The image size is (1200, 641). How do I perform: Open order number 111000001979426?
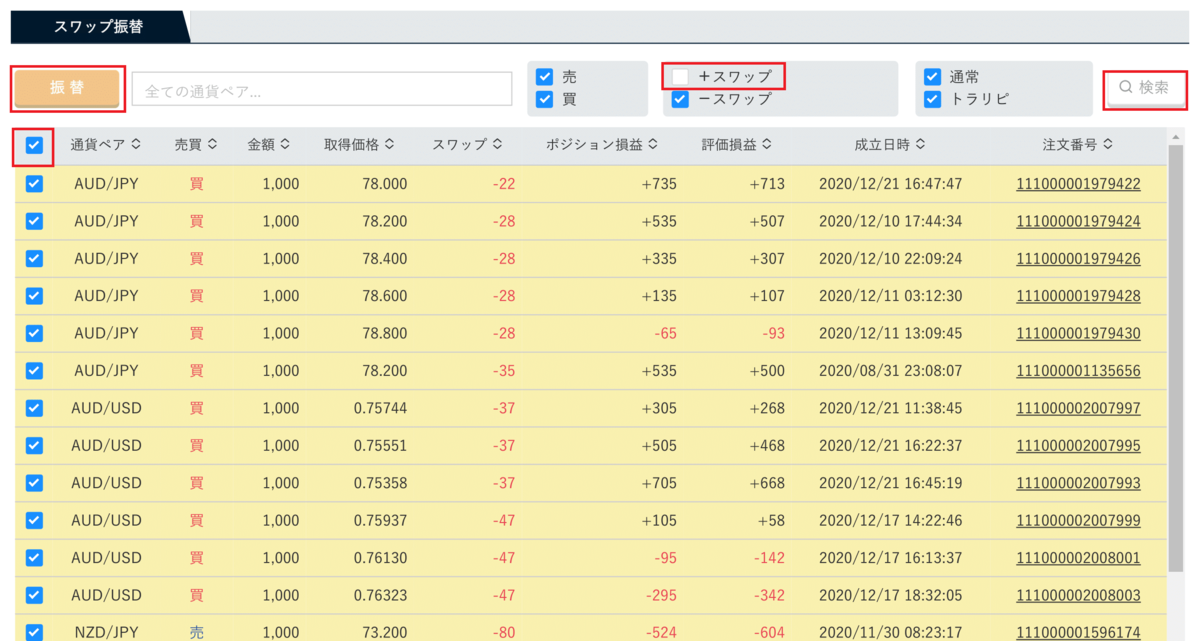[1078, 259]
